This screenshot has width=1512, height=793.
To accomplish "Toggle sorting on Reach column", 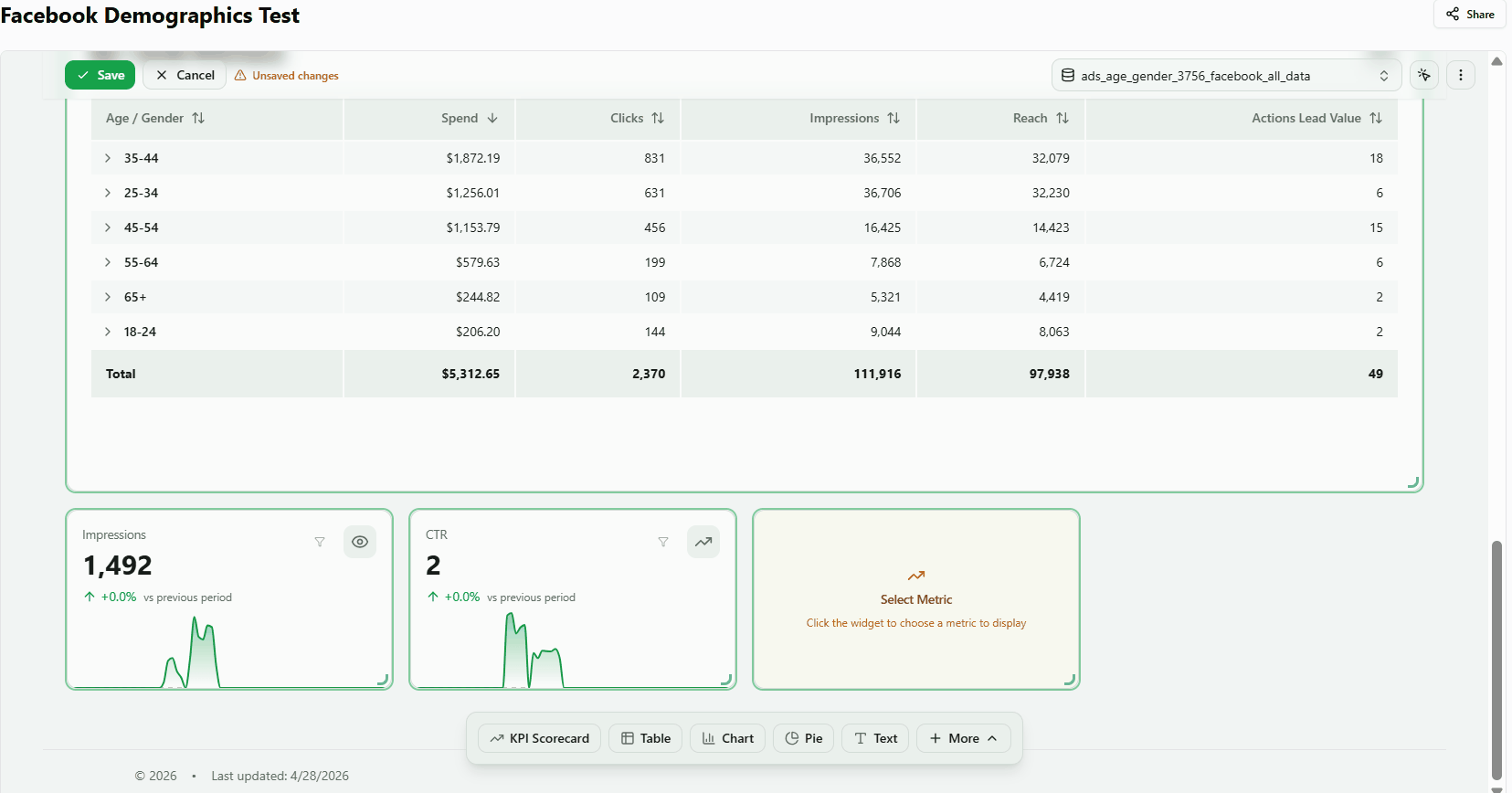I will [x=1063, y=118].
